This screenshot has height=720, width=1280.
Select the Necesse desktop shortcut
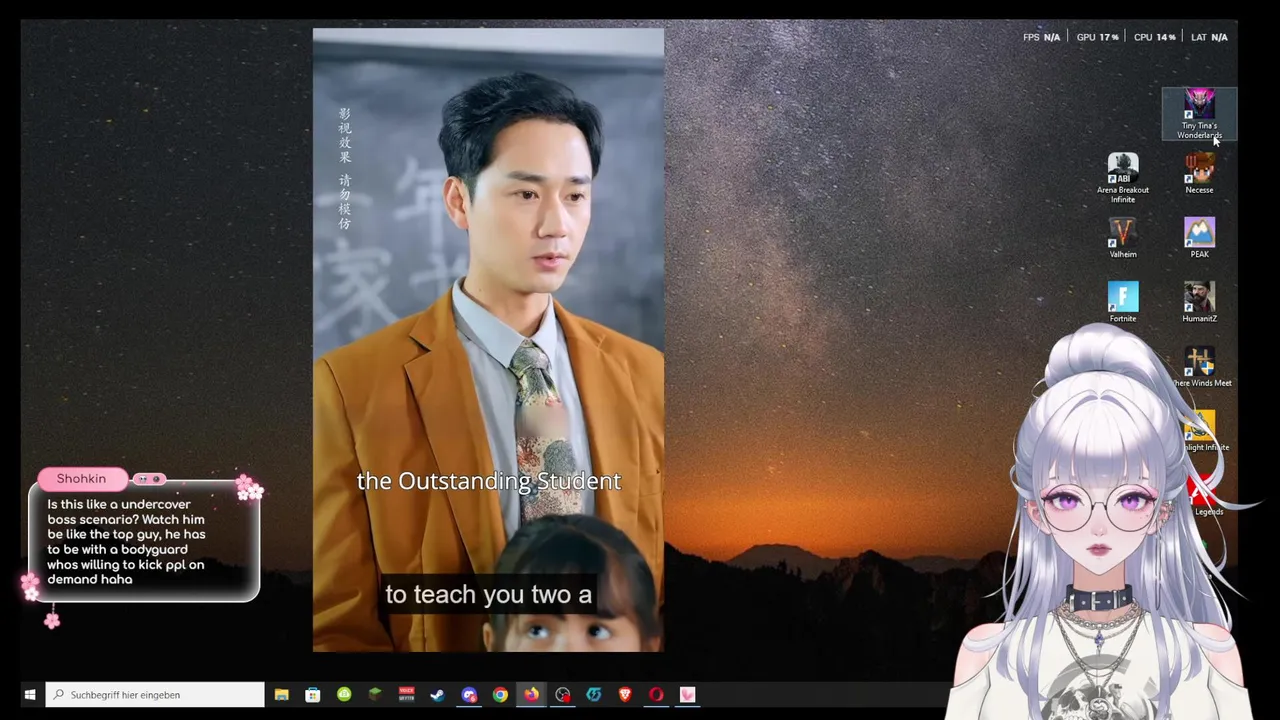click(1199, 174)
